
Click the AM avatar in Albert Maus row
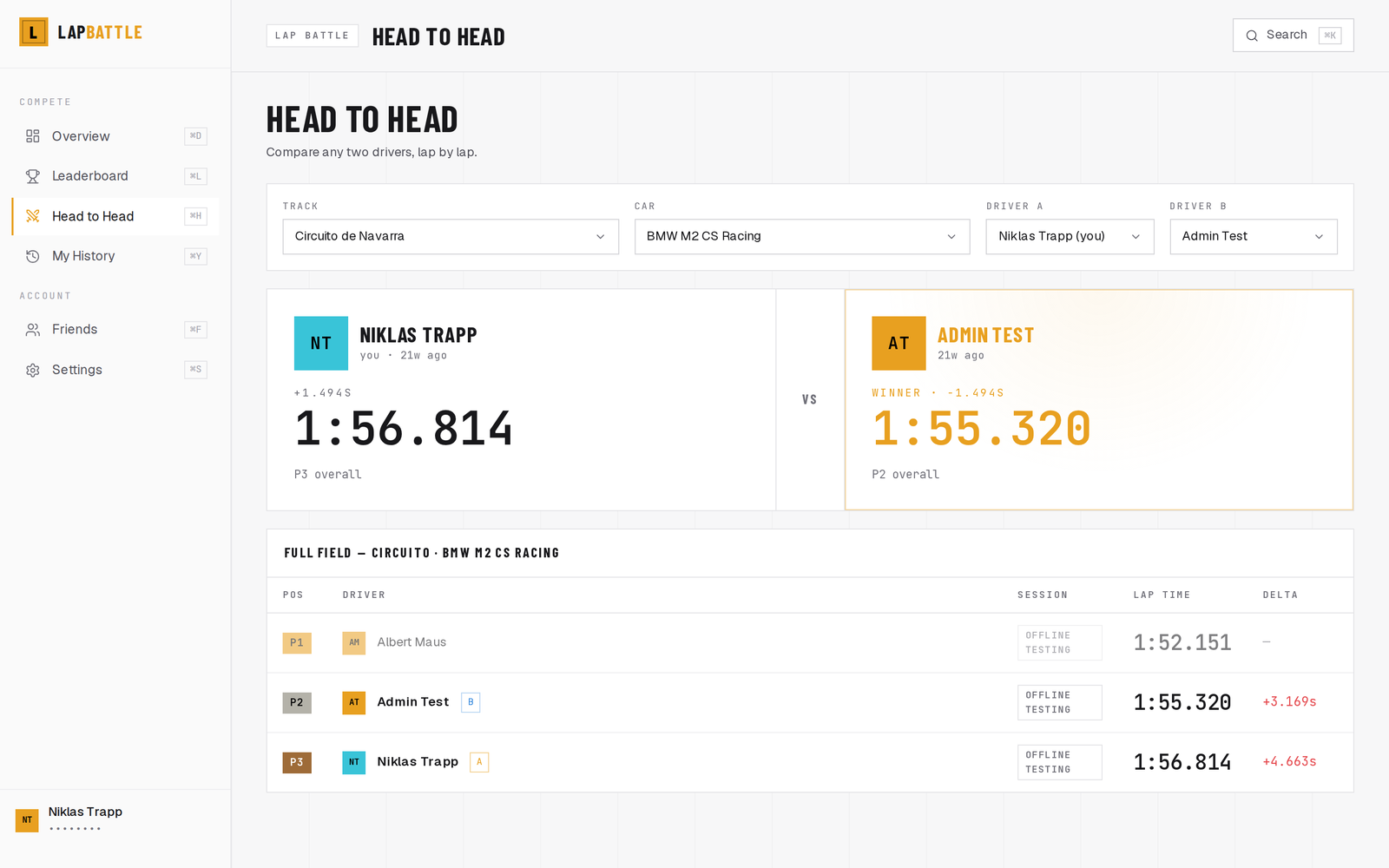click(x=354, y=643)
